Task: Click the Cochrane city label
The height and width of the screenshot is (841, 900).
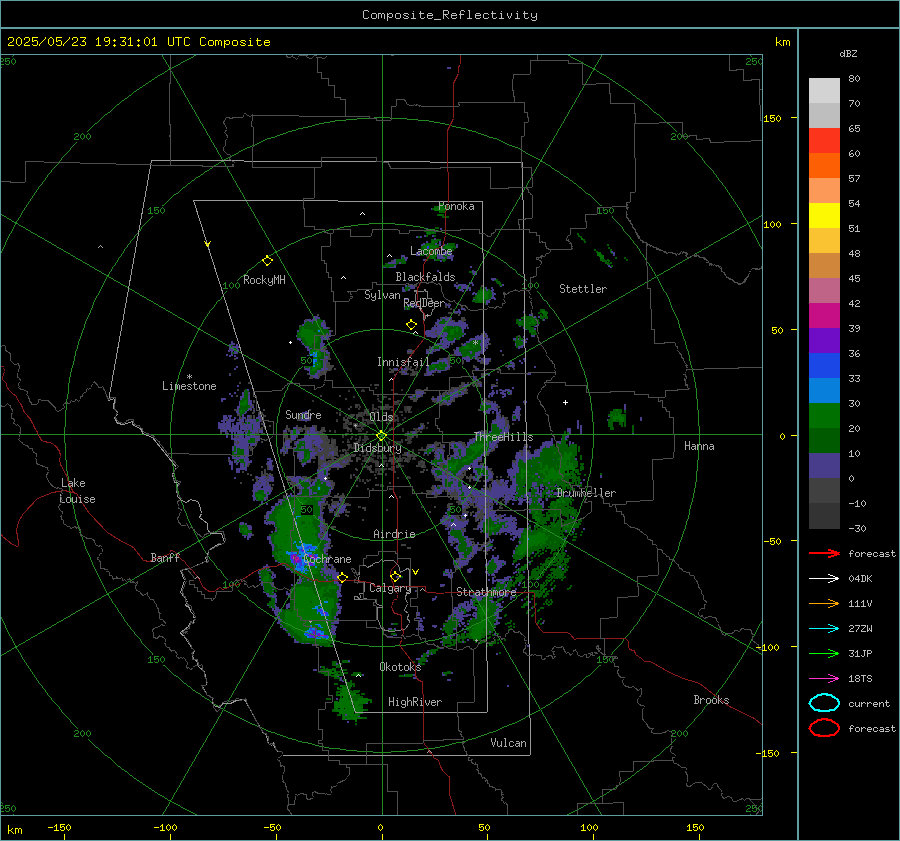Action: 327,559
